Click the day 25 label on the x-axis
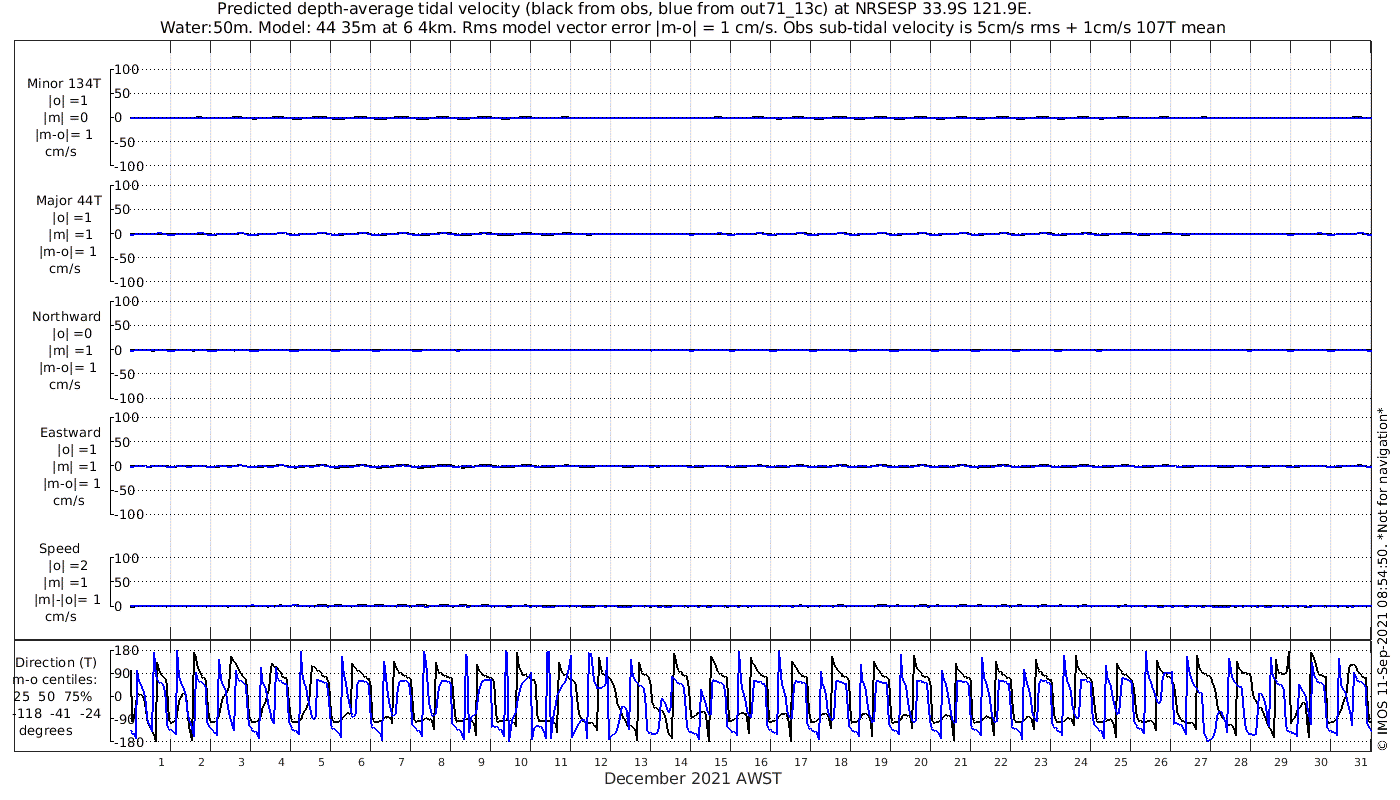1400x800 pixels. pyautogui.click(x=1121, y=762)
